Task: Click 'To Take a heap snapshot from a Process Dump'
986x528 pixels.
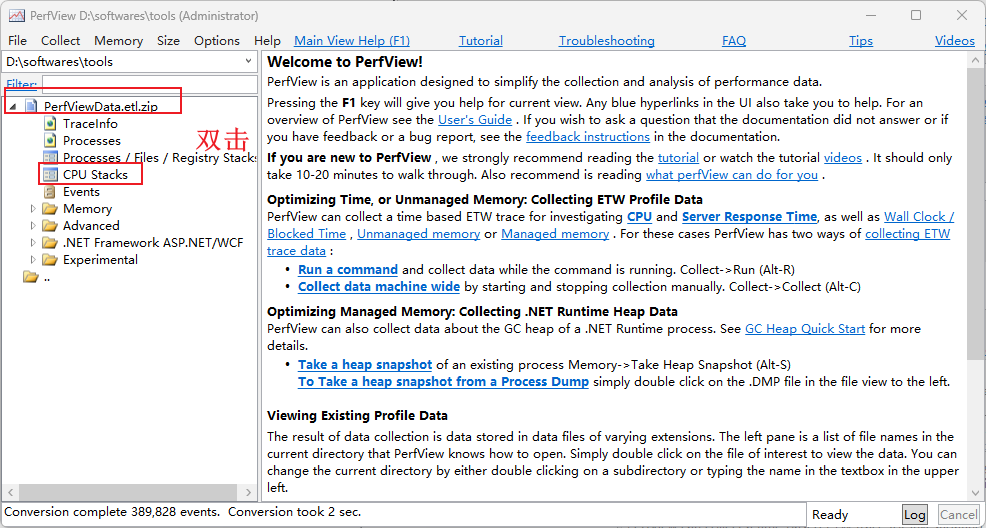Action: 443,382
